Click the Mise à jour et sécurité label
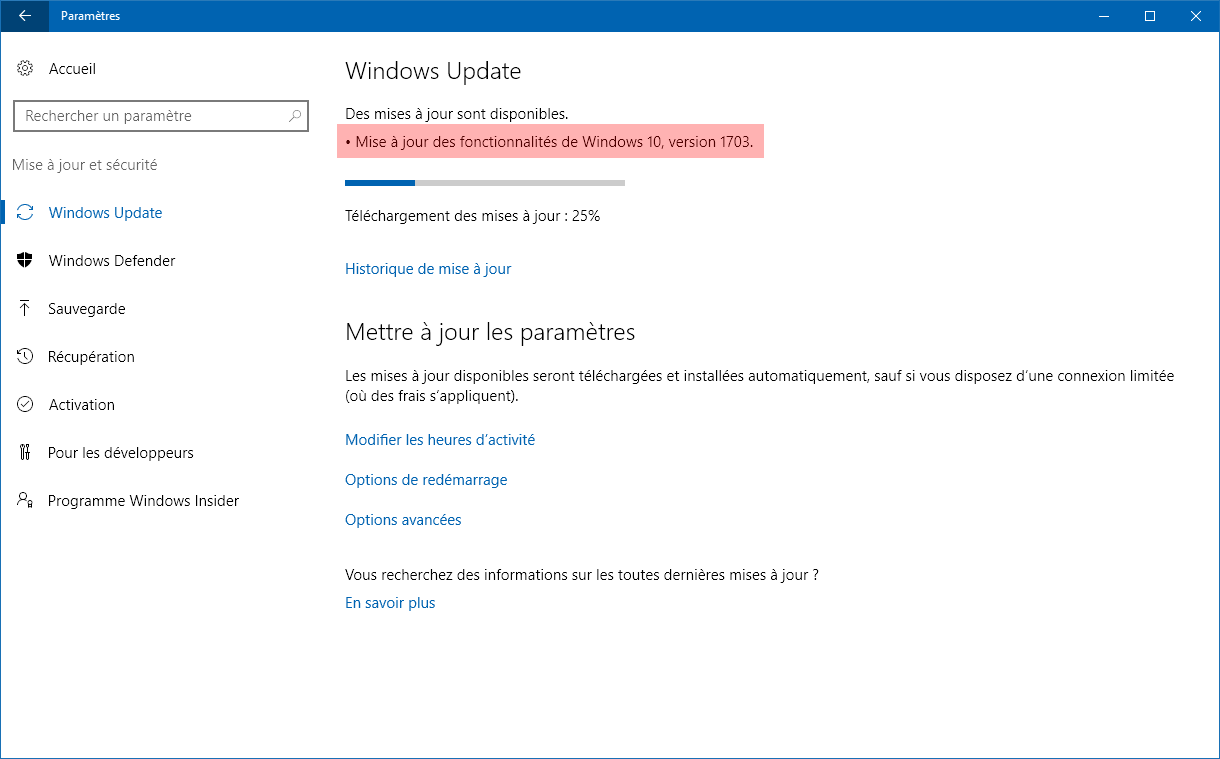This screenshot has width=1220, height=759. tap(85, 165)
